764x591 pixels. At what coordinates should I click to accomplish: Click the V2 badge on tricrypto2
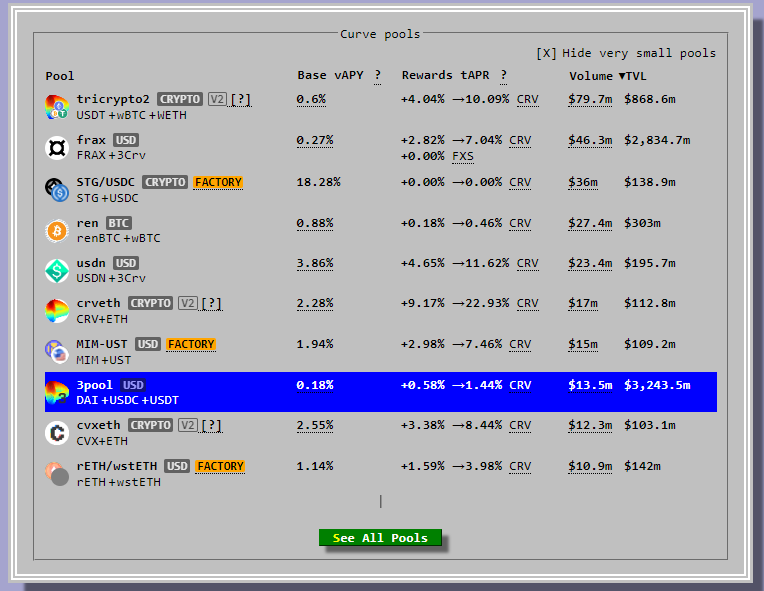click(x=217, y=99)
